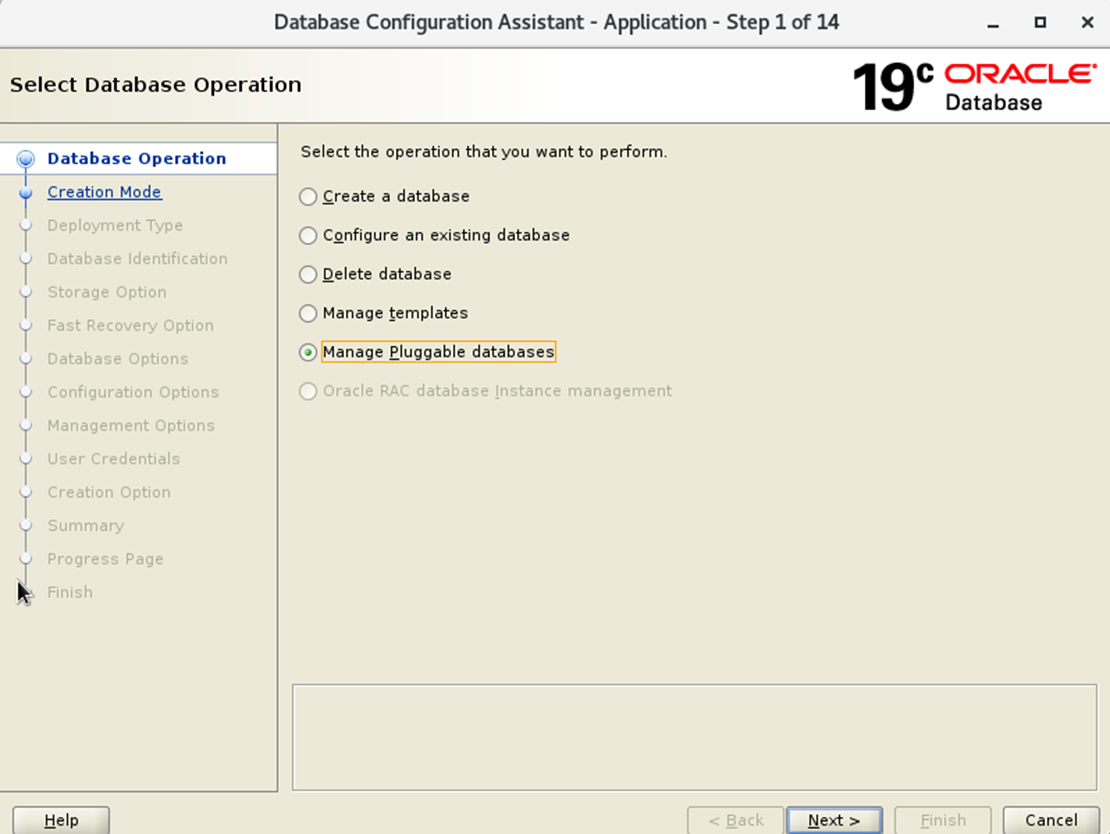The image size is (1110, 834).
Task: Click the Select Database Operation heading
Action: [156, 85]
